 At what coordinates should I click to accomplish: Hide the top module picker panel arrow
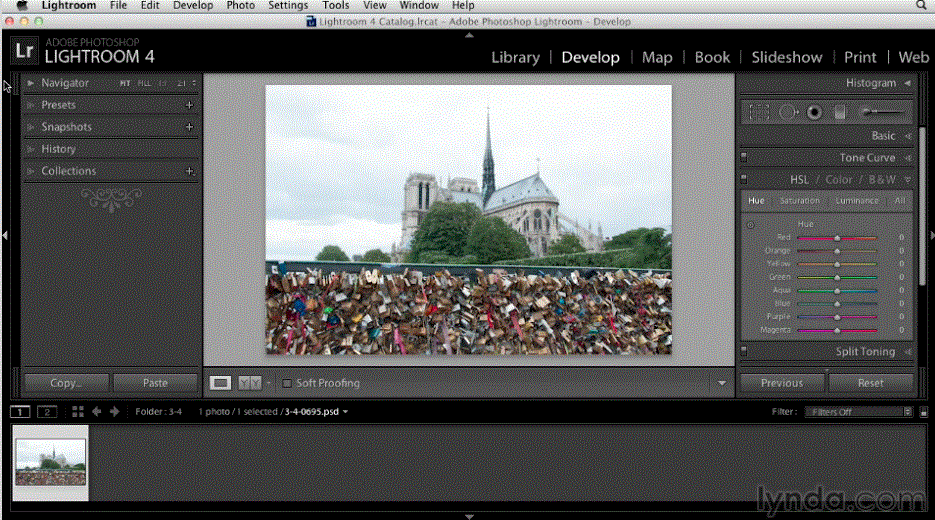coord(469,35)
